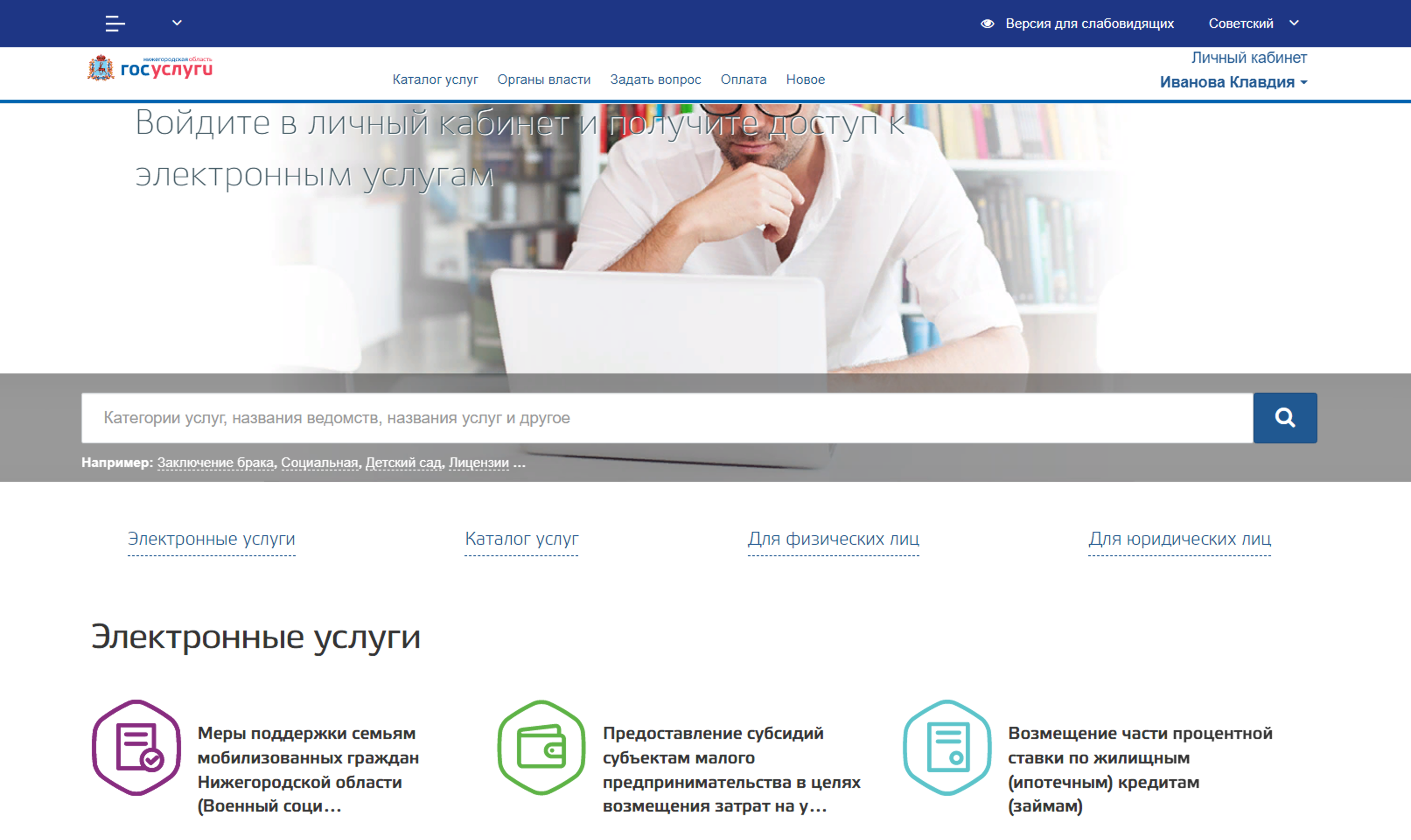1411x840 pixels.
Task: Click purple document-check hexagon icon
Action: (x=136, y=747)
